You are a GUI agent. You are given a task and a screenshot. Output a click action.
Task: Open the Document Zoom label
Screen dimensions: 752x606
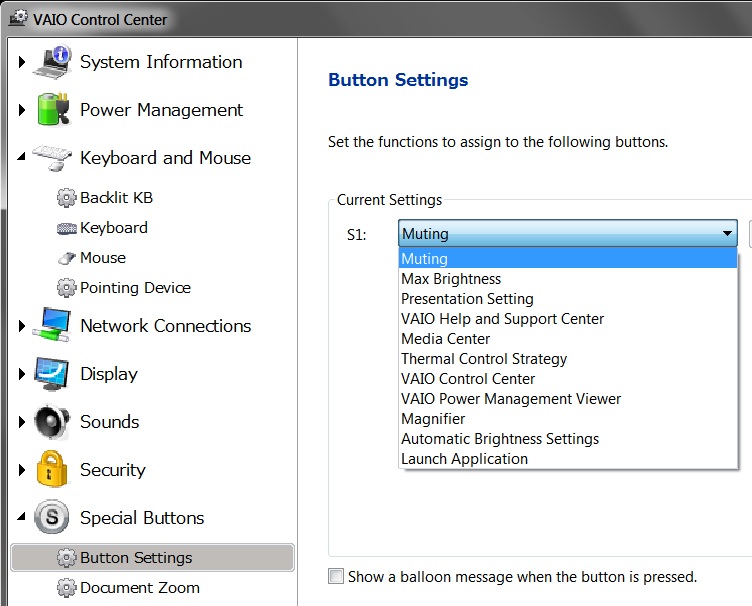140,588
